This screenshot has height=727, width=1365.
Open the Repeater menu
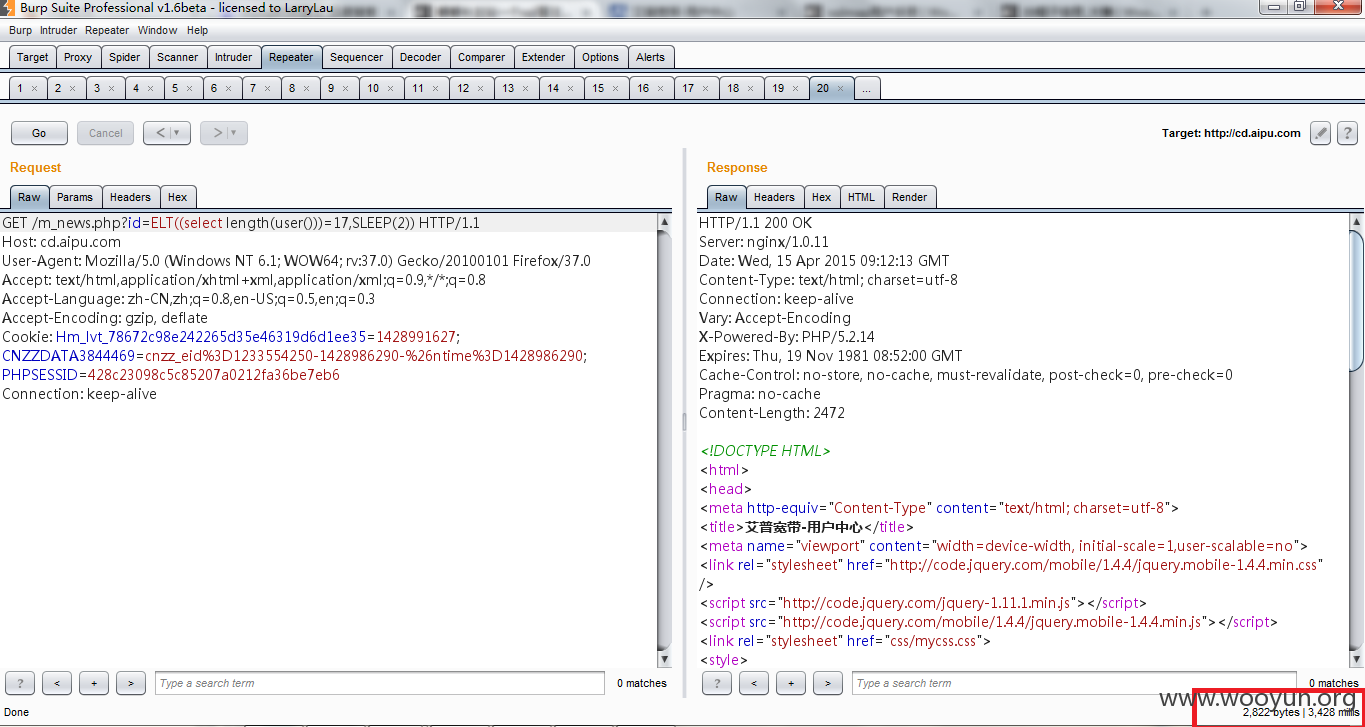point(107,30)
